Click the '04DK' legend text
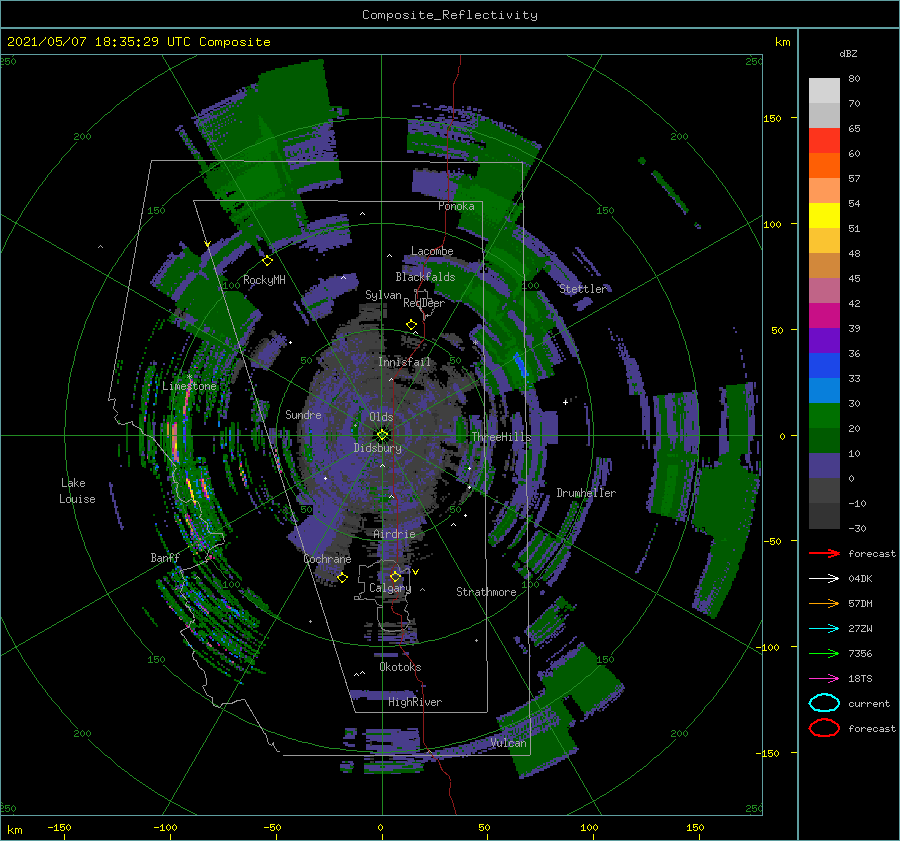Viewport: 900px width, 841px height. [860, 579]
